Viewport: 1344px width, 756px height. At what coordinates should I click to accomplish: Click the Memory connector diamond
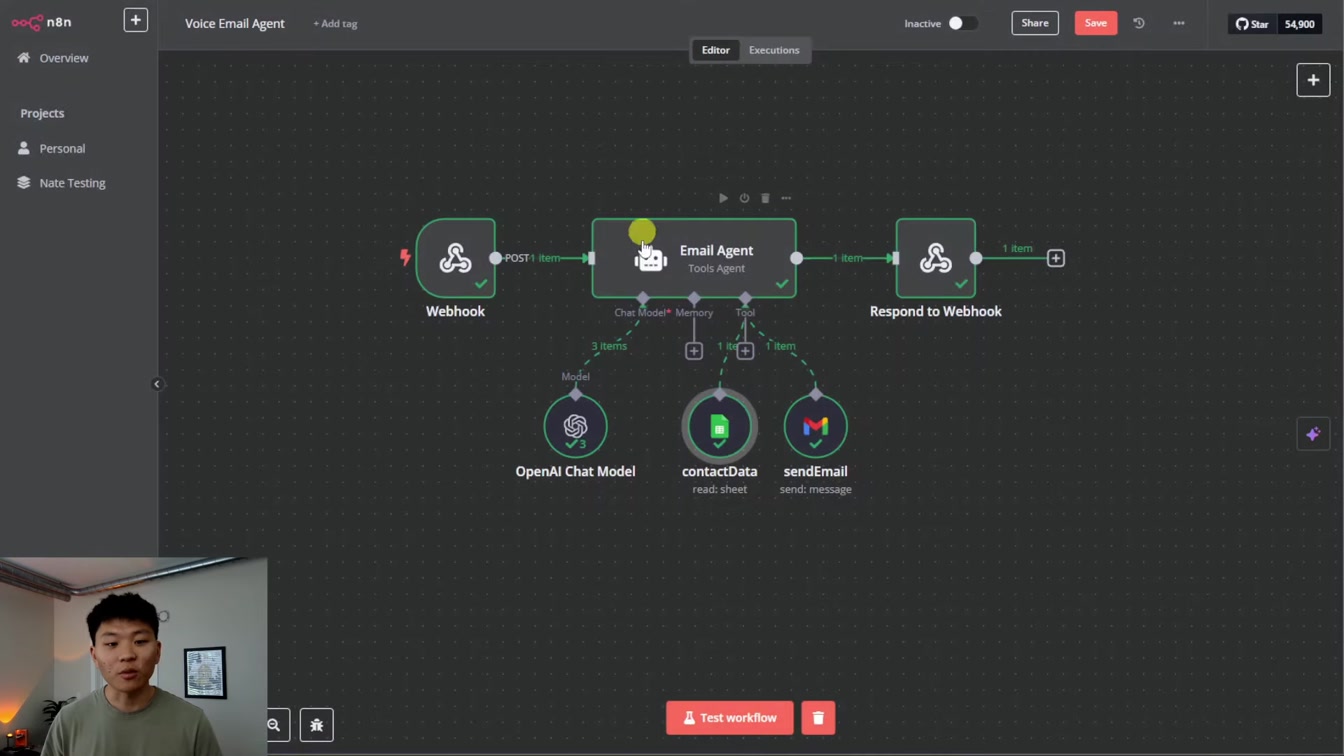click(694, 298)
